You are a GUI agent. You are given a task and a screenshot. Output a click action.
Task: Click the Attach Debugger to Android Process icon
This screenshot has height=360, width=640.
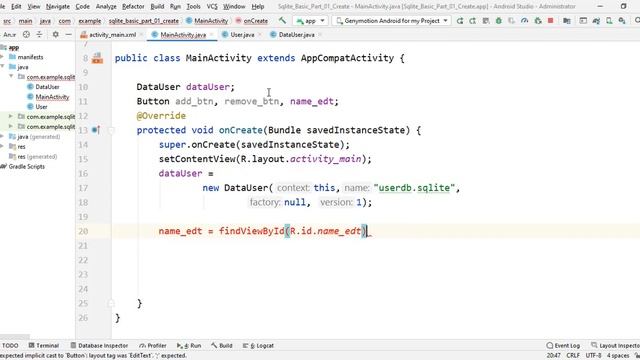click(538, 20)
